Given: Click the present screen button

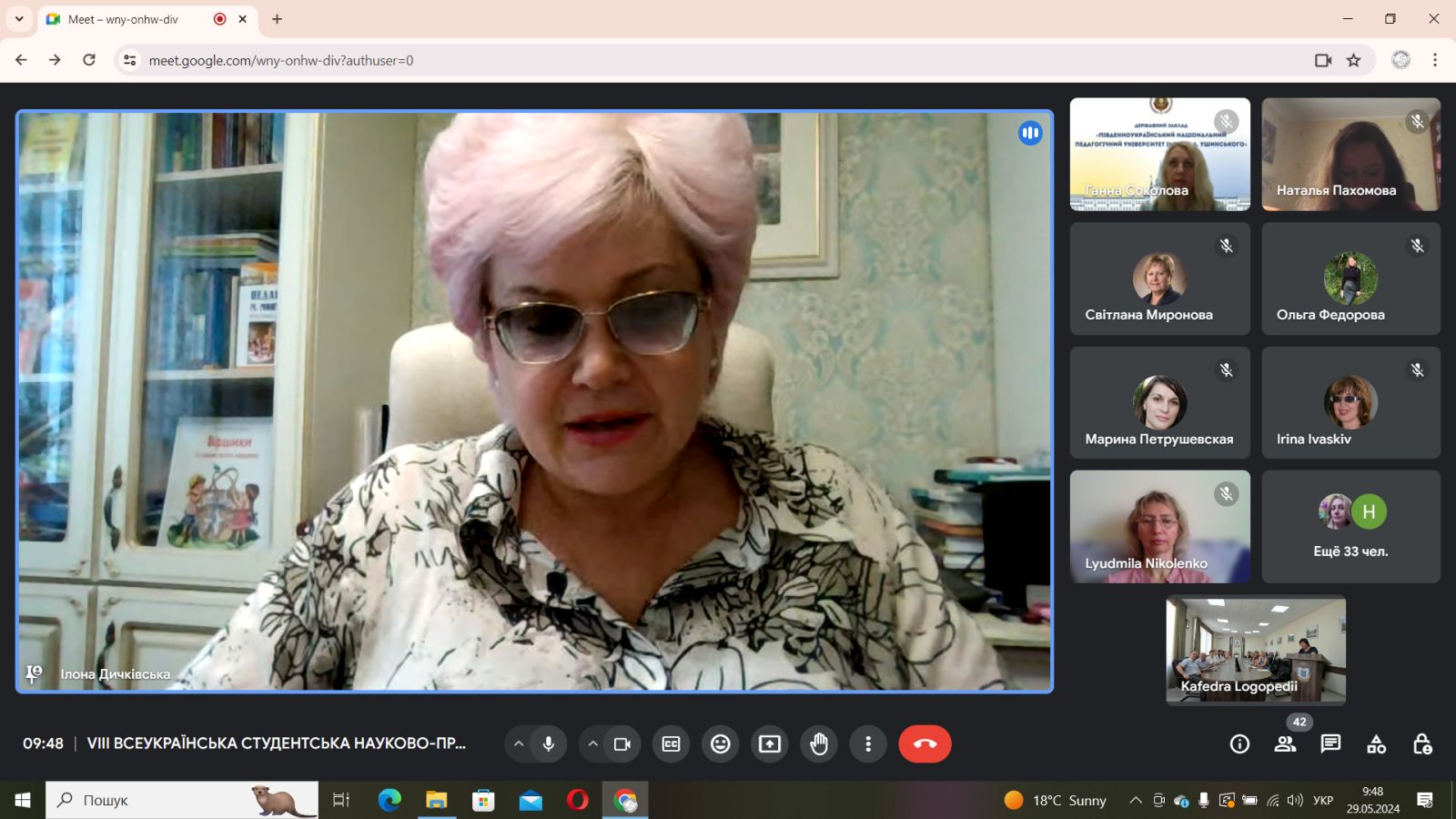Looking at the screenshot, I should (770, 744).
